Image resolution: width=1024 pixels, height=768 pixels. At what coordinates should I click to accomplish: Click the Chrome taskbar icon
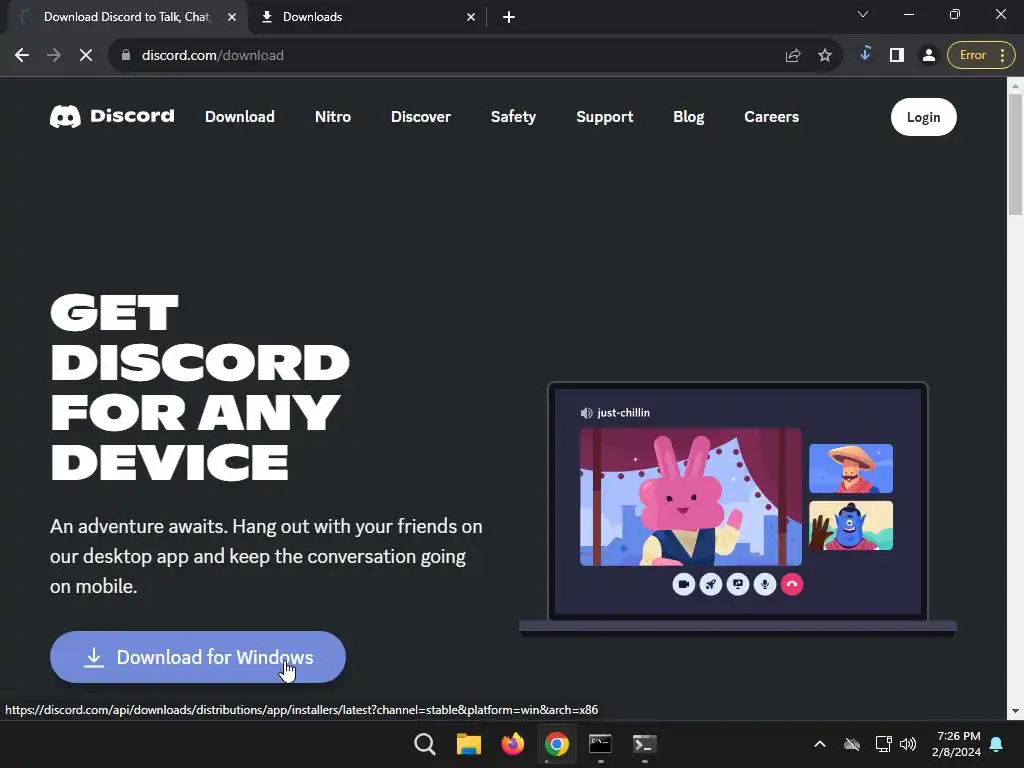pyautogui.click(x=556, y=744)
